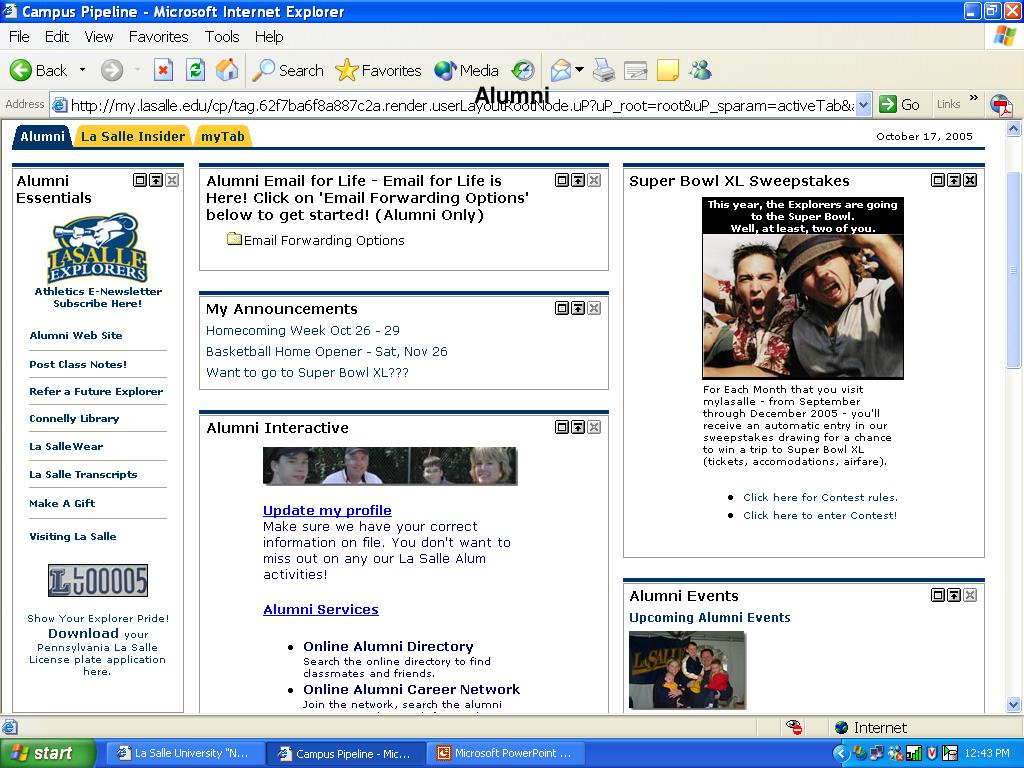
Task: Click the Update my profile link
Action: click(327, 510)
